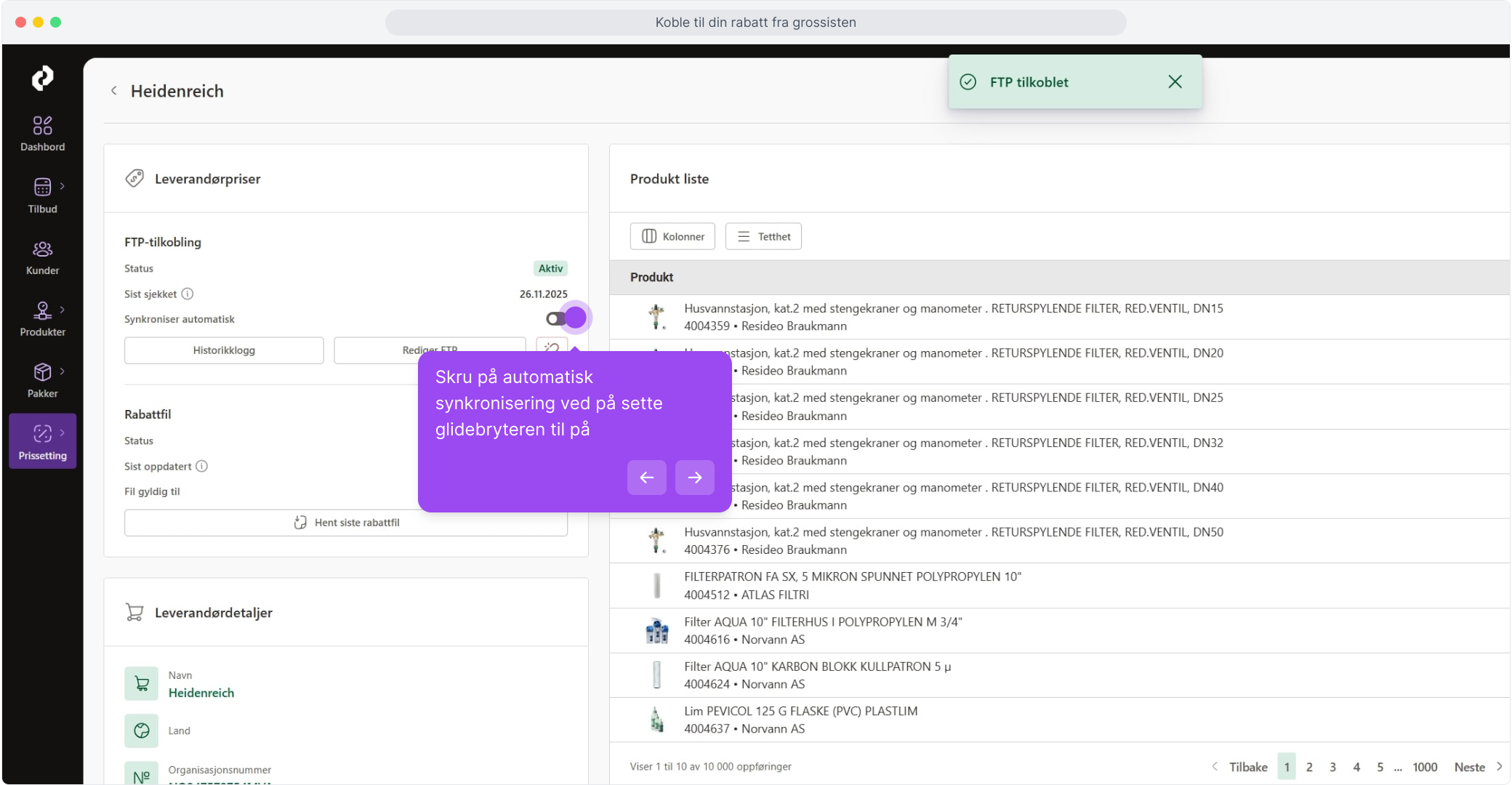1512x785 pixels.
Task: Open the Produkter section
Action: (42, 320)
